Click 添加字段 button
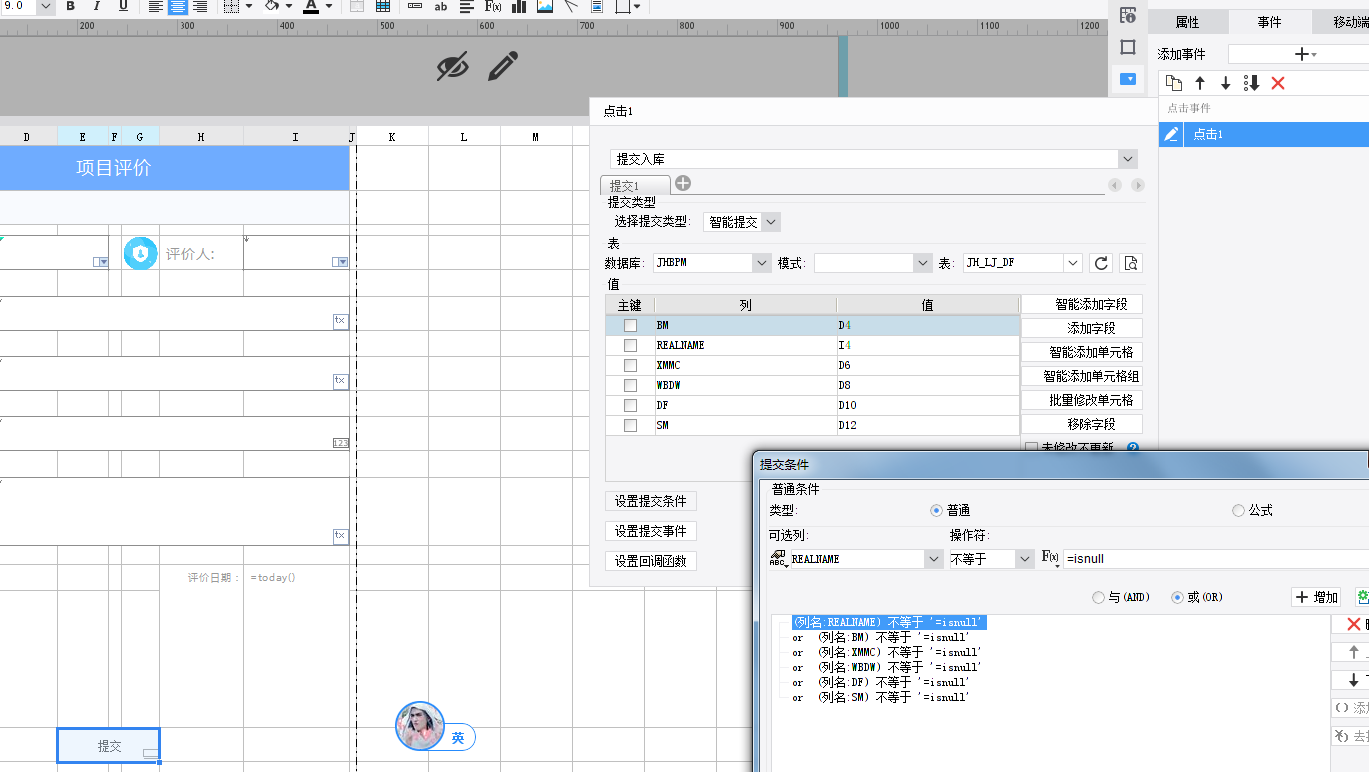The width and height of the screenshot is (1369, 772). point(1082,328)
